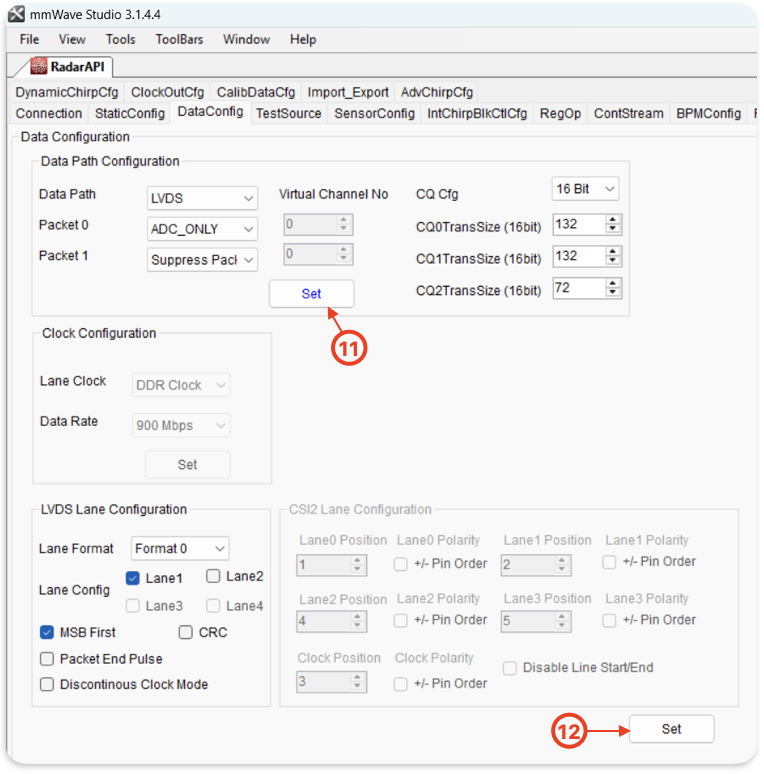
Task: Toggle Lane0 Polarity Pin Order checkbox
Action: pyautogui.click(x=401, y=564)
